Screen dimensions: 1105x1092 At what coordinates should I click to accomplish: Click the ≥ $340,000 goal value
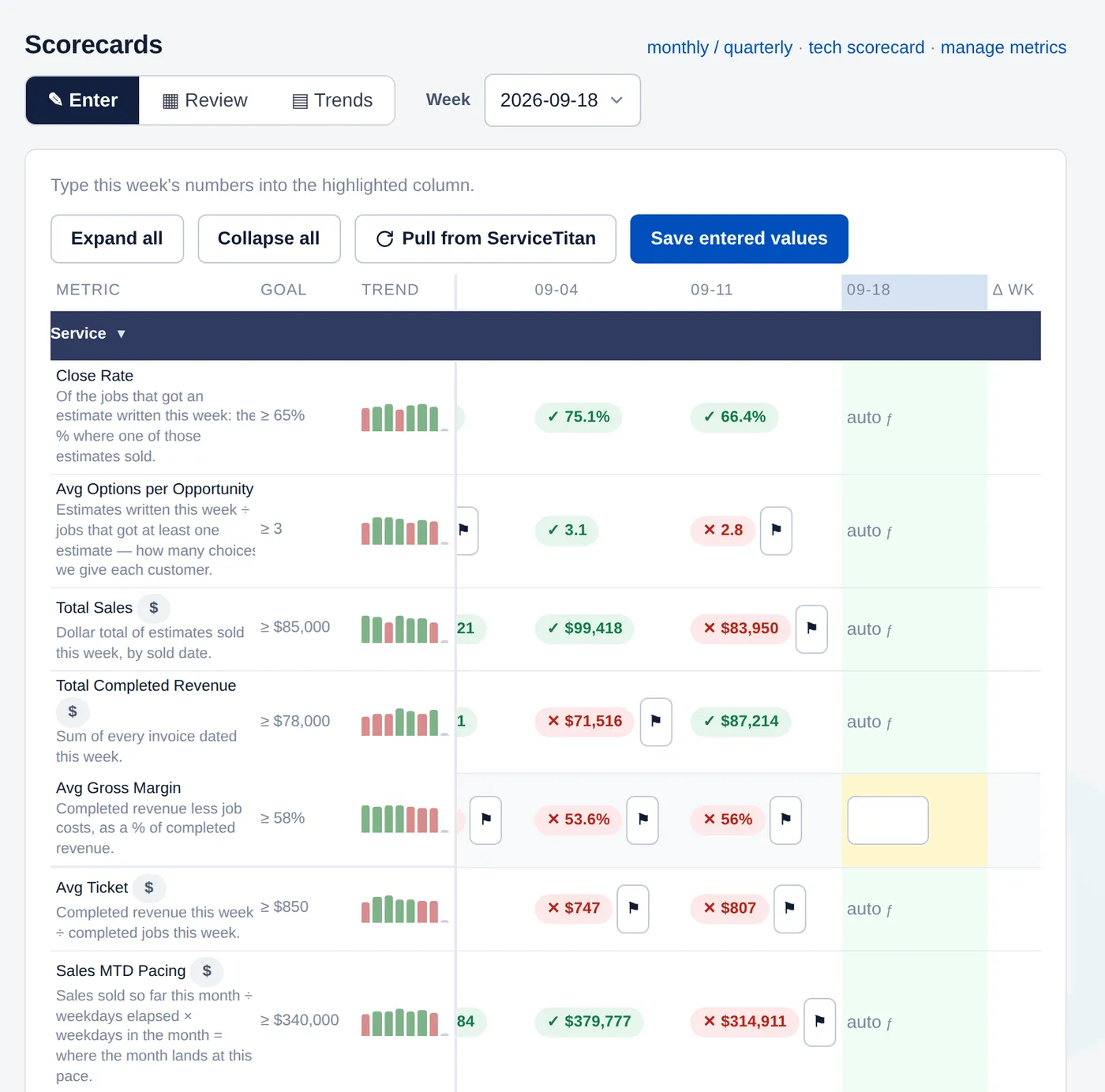point(300,1020)
